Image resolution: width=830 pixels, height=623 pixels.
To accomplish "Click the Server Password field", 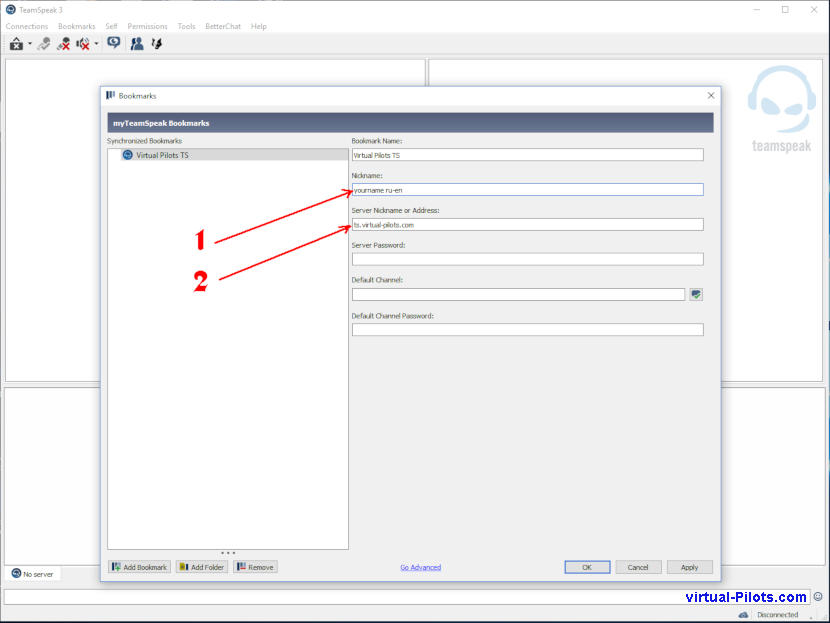I will [528, 259].
